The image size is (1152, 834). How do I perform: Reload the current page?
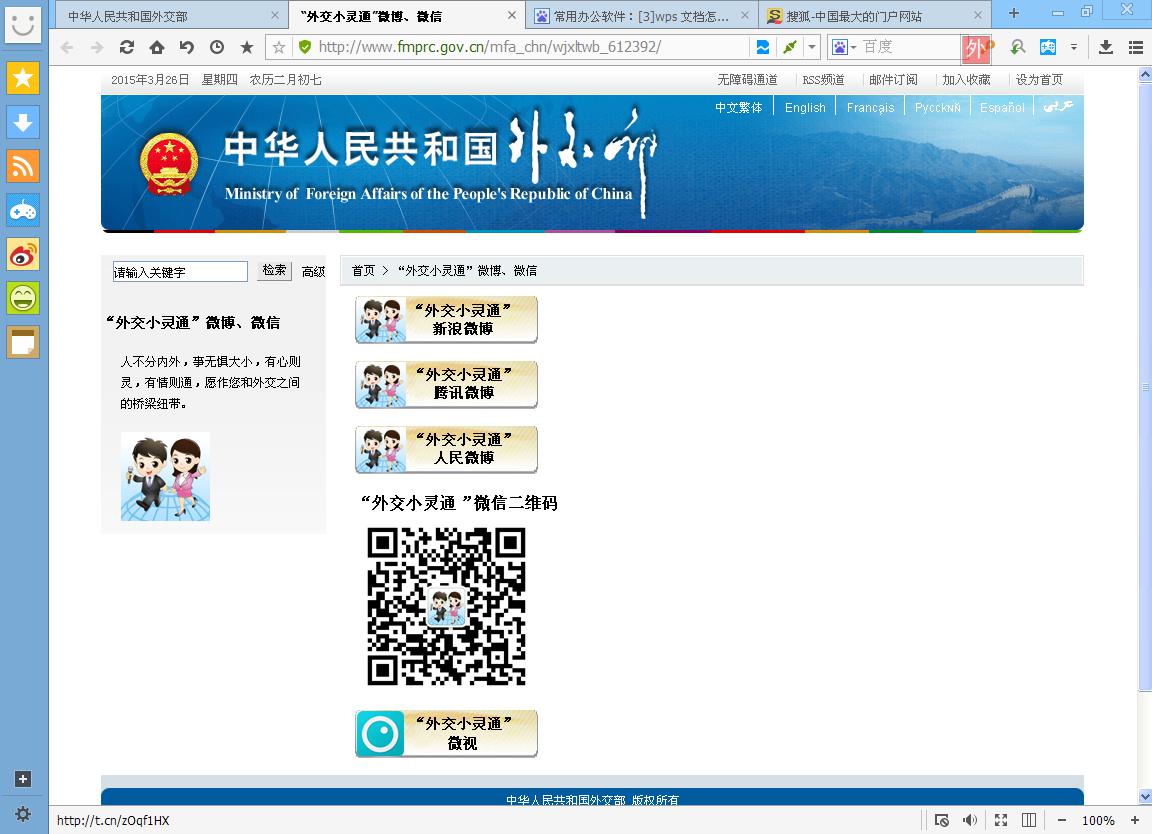point(127,47)
